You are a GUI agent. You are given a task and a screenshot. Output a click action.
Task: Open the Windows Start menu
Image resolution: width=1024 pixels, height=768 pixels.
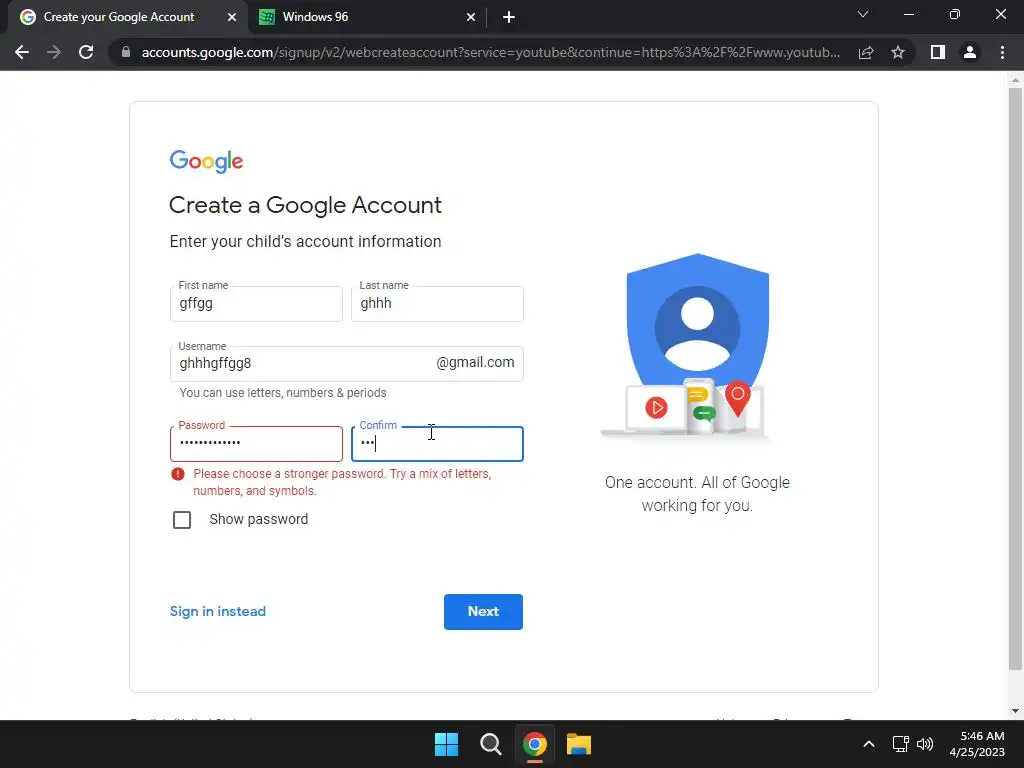(447, 744)
